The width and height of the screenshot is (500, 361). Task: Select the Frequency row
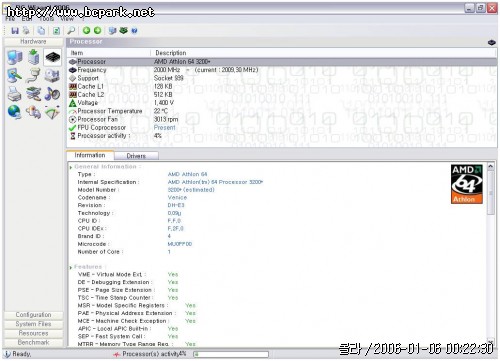[x=282, y=70]
